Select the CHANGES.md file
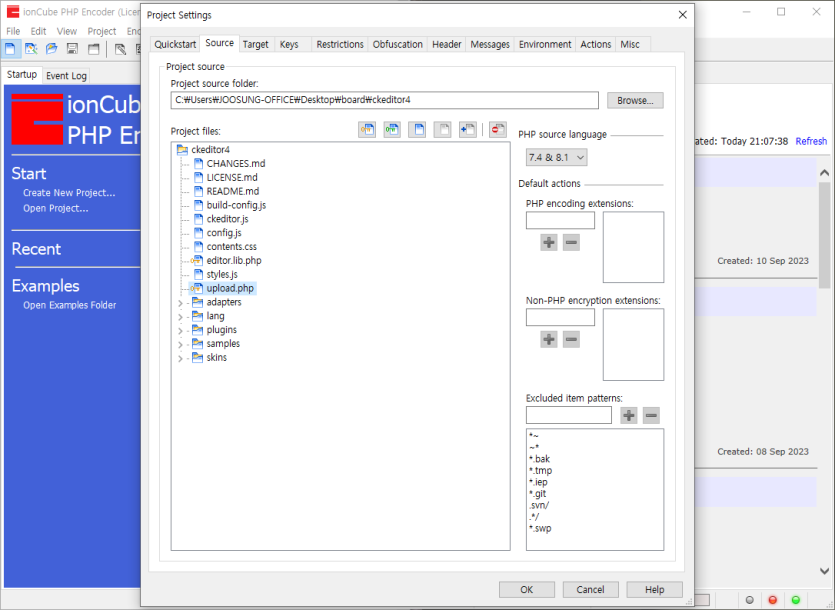This screenshot has width=835, height=610. tap(236, 164)
